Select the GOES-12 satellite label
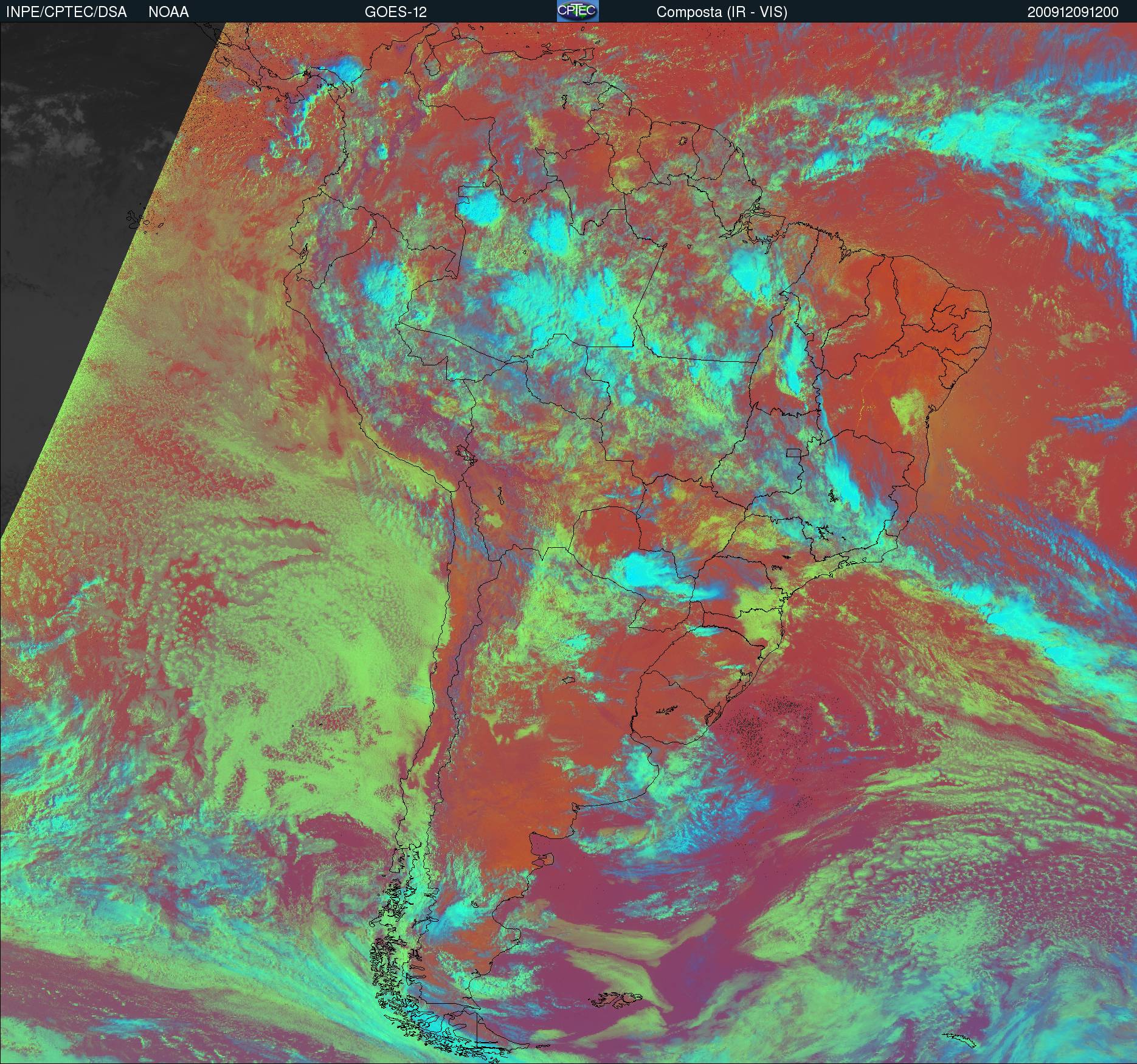The image size is (1137, 1064). tap(396, 12)
